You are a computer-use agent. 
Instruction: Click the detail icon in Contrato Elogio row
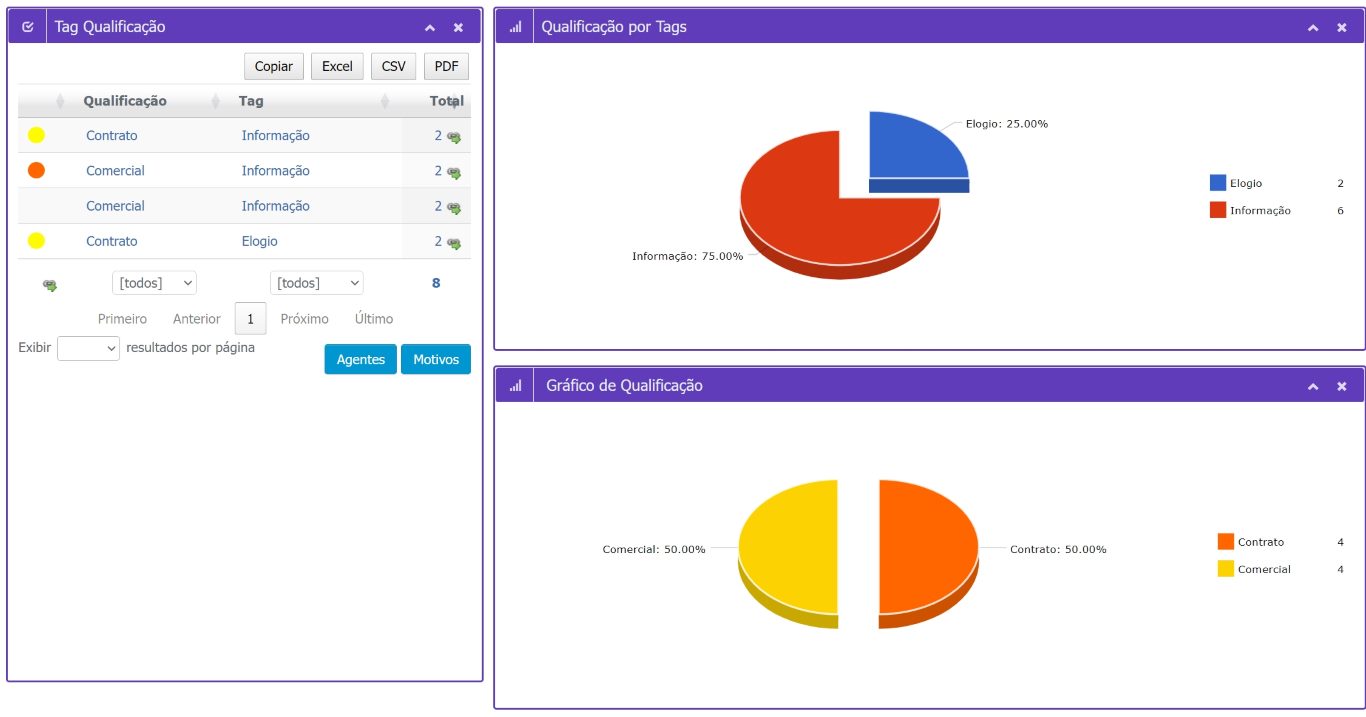(x=454, y=242)
